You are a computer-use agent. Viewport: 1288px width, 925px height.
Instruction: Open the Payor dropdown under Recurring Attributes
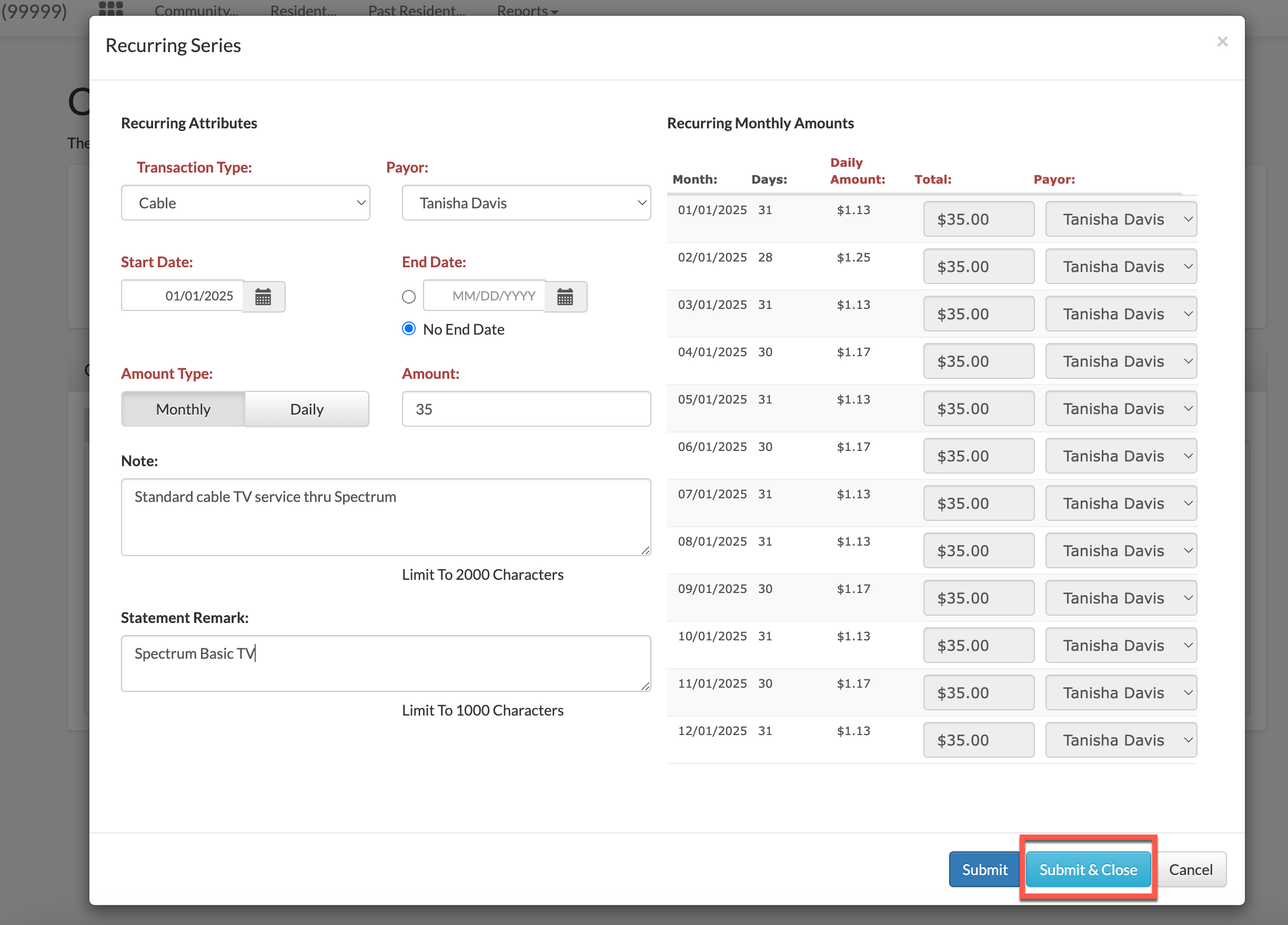tap(526, 203)
